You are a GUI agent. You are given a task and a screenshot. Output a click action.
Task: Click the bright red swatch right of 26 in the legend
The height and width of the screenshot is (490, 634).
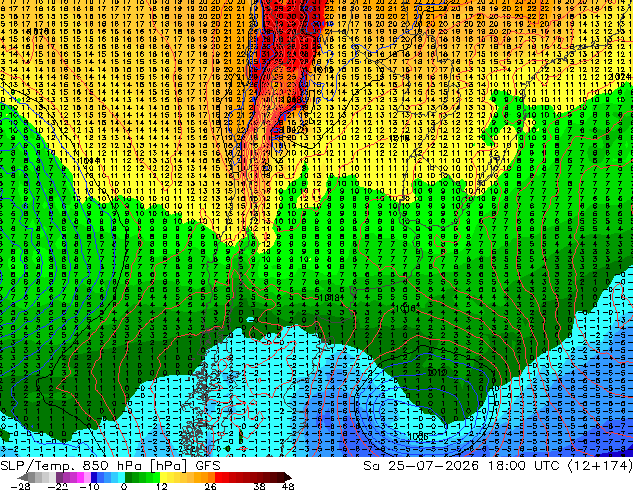(218, 477)
